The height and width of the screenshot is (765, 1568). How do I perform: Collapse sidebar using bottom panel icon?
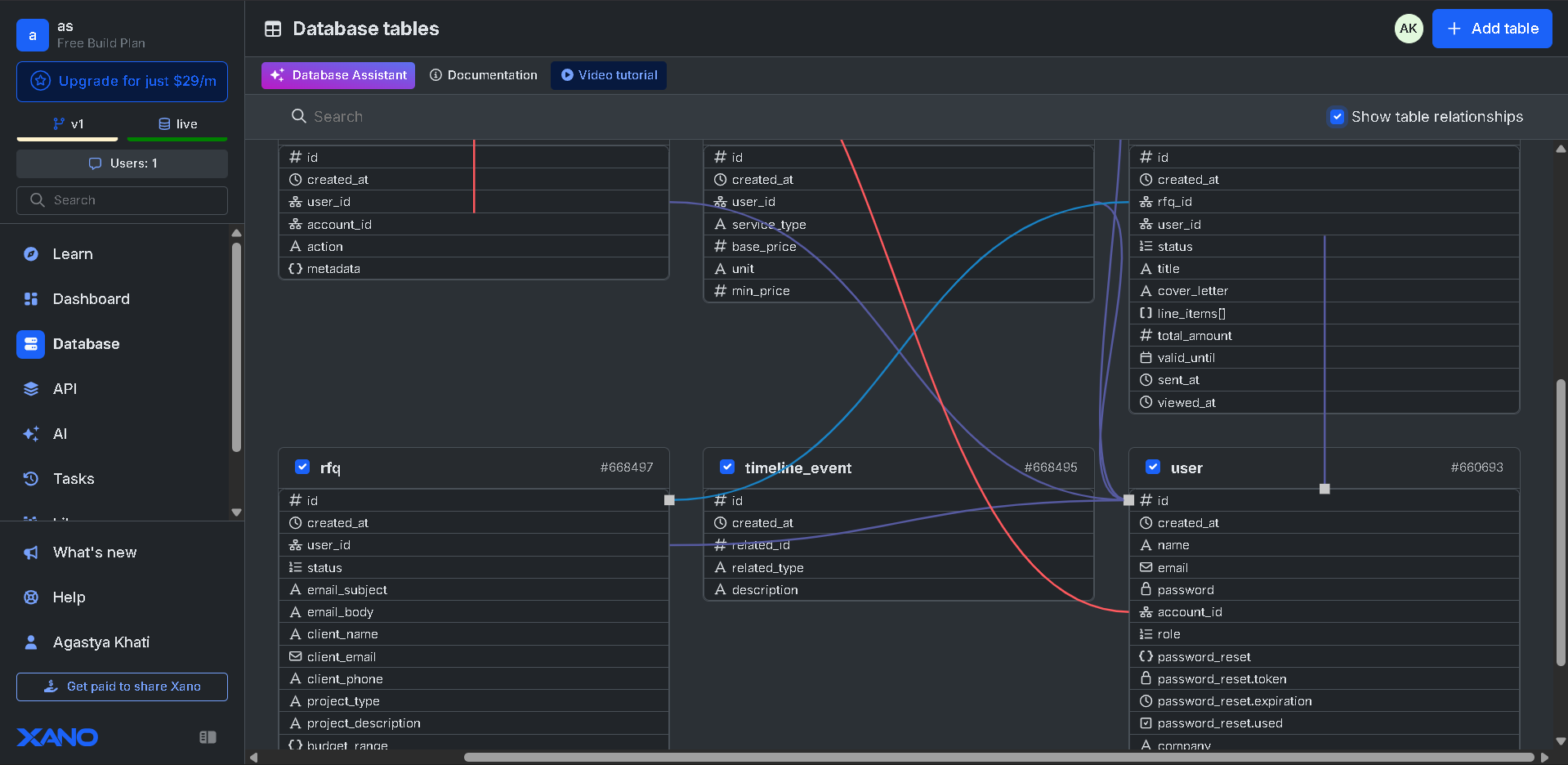[x=208, y=737]
